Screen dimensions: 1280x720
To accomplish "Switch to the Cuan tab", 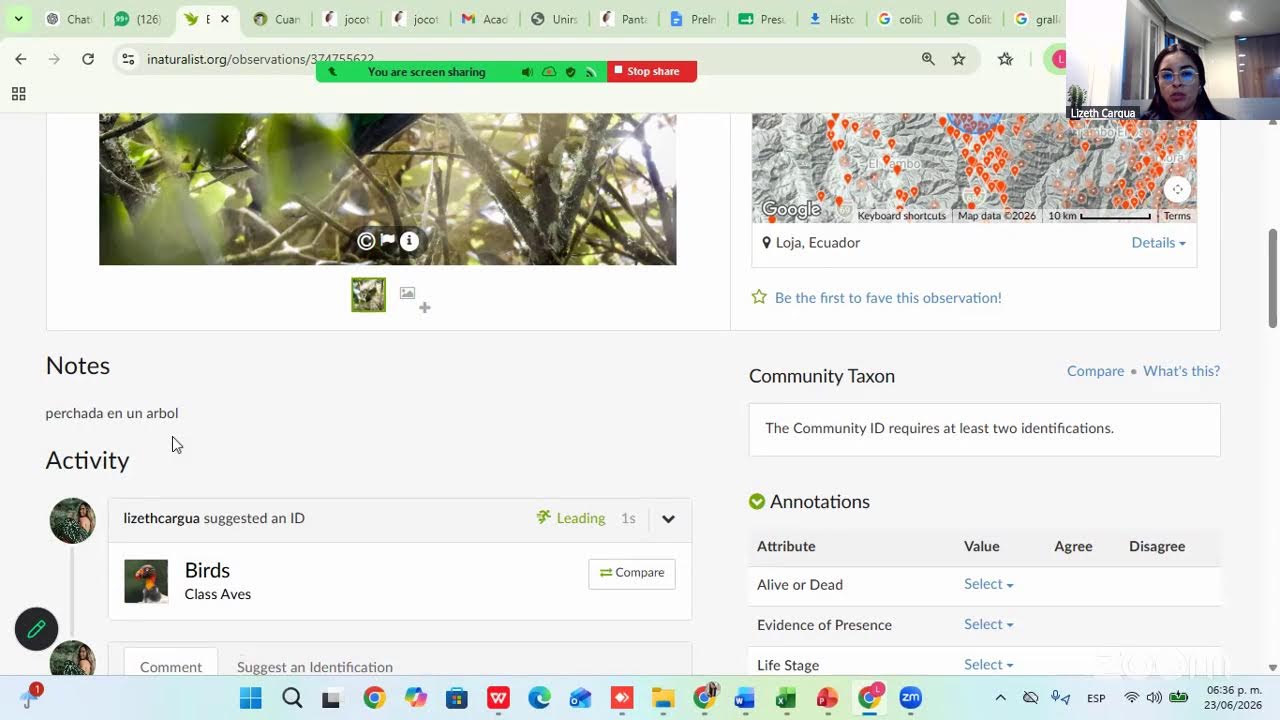I will click(x=277, y=19).
